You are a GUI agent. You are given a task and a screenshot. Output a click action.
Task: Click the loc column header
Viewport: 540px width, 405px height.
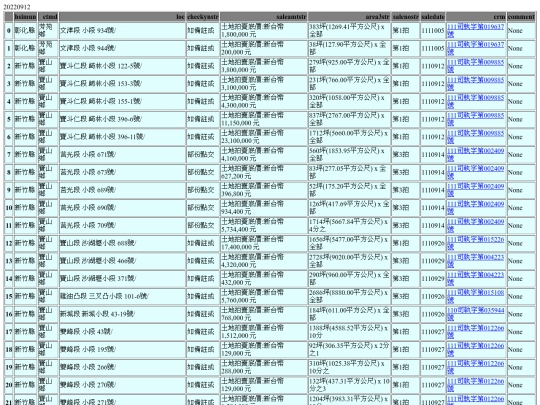click(x=122, y=17)
